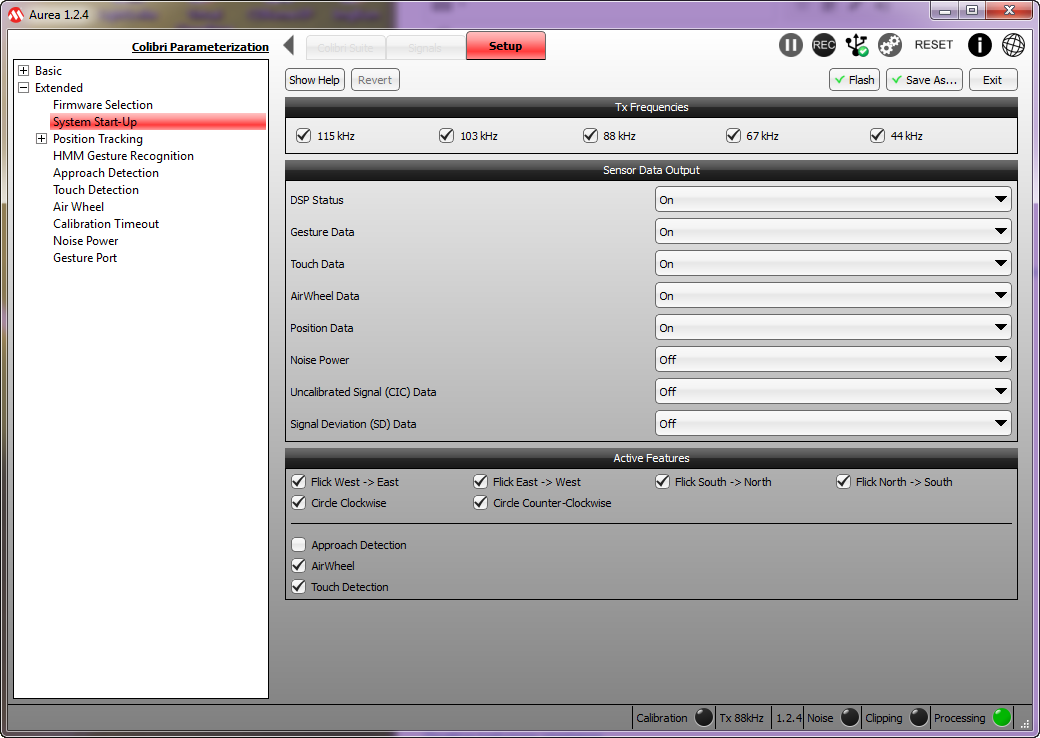Switch to the Setup tab

pos(505,46)
